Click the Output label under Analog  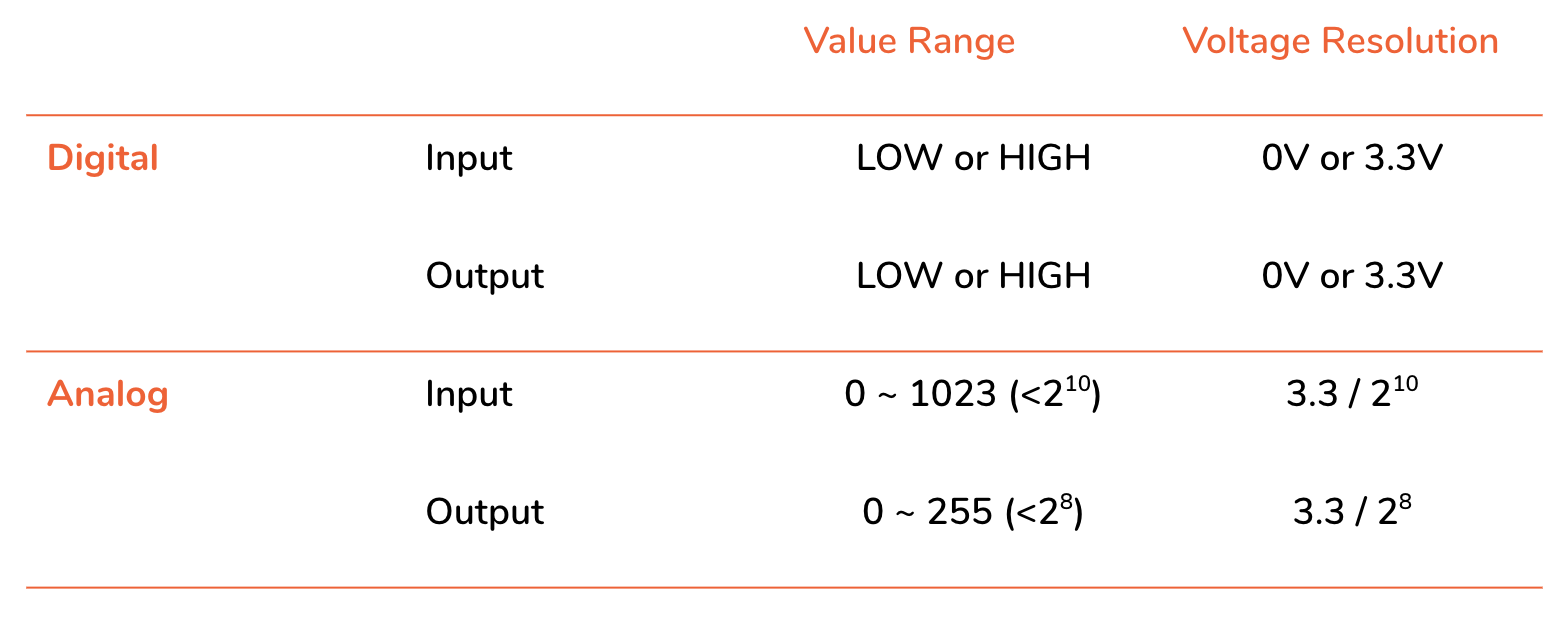(x=485, y=512)
